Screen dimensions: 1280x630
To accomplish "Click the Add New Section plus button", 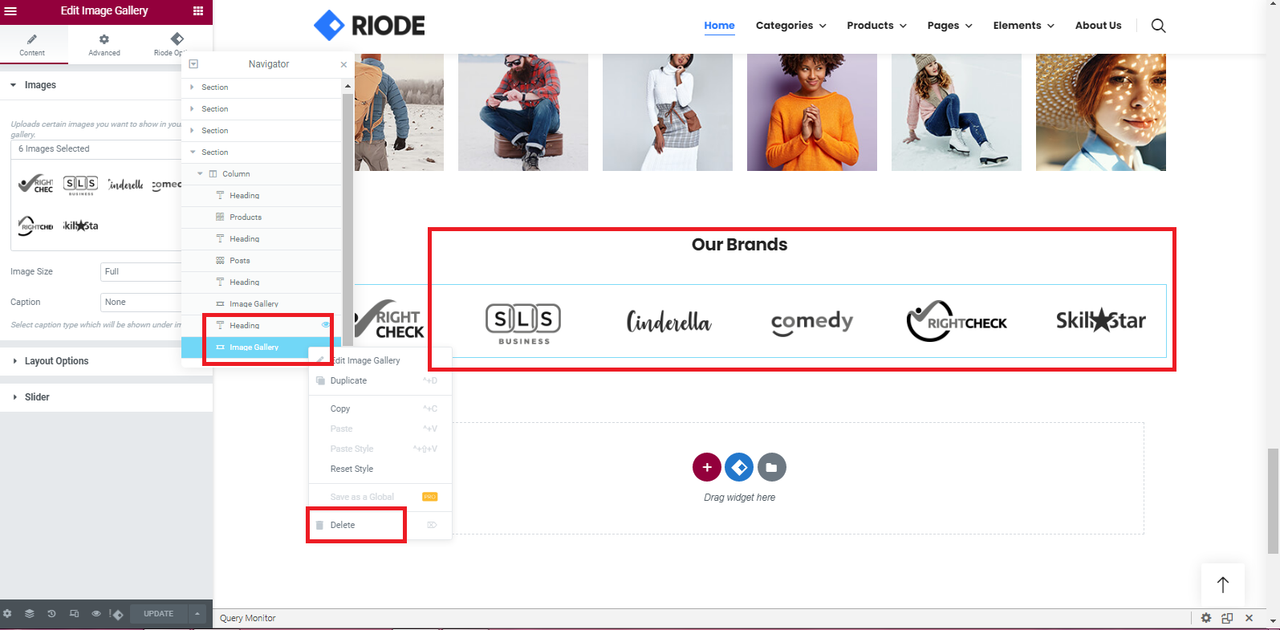I will point(707,467).
